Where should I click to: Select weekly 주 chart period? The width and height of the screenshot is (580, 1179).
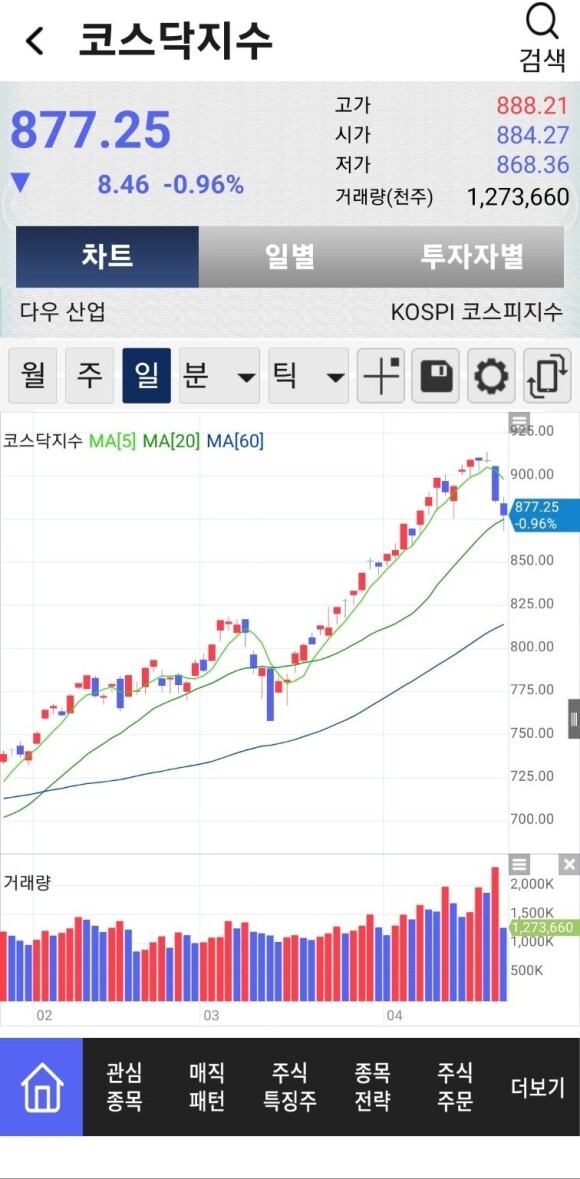tap(90, 375)
